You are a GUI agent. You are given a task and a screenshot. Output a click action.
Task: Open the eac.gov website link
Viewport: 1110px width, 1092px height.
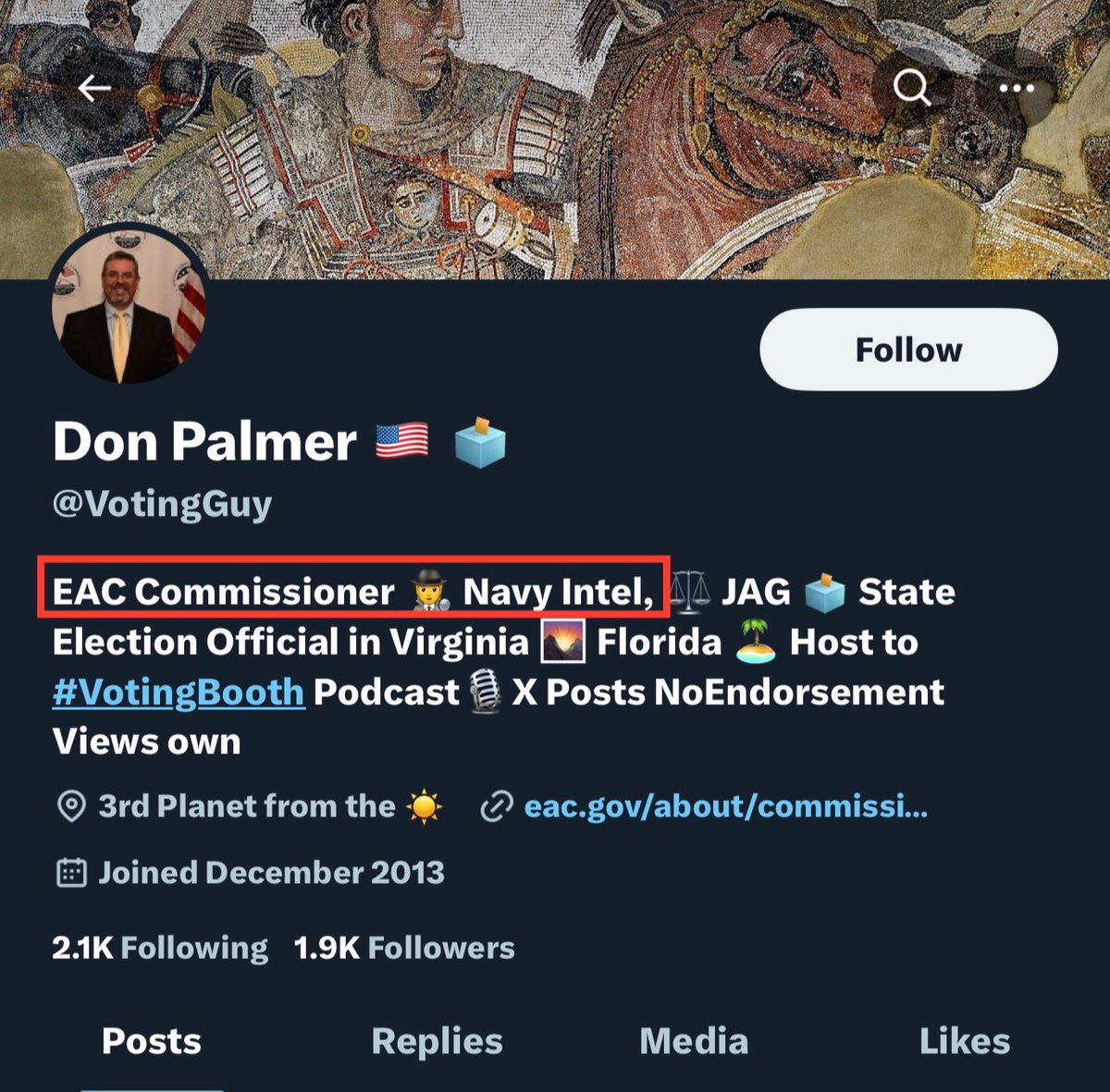(x=725, y=806)
